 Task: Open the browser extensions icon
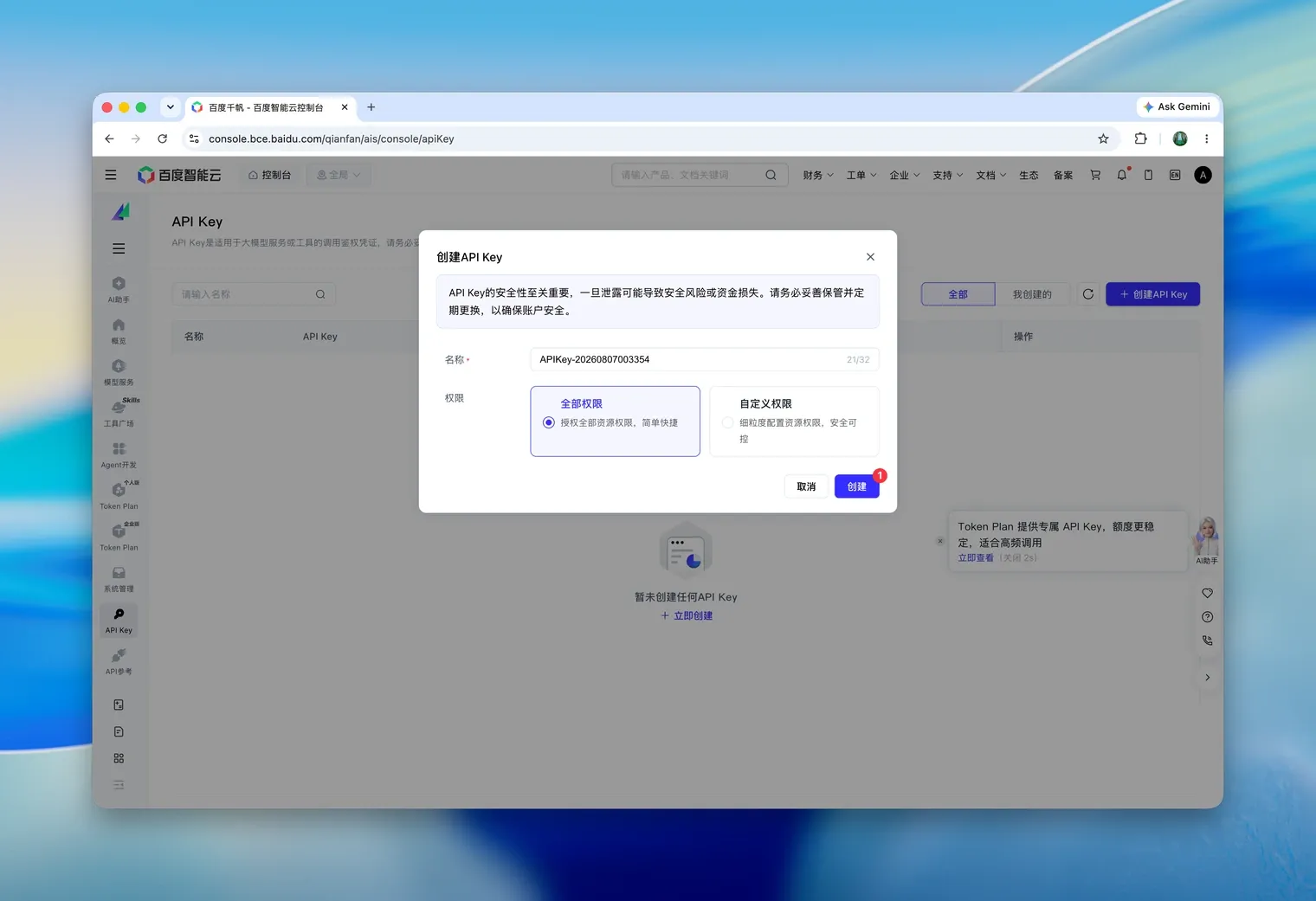[x=1140, y=138]
